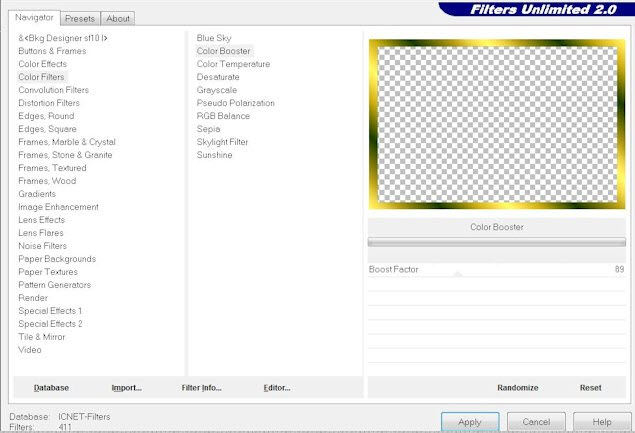Select the Frames, Textured category
The width and height of the screenshot is (635, 433).
(52, 168)
